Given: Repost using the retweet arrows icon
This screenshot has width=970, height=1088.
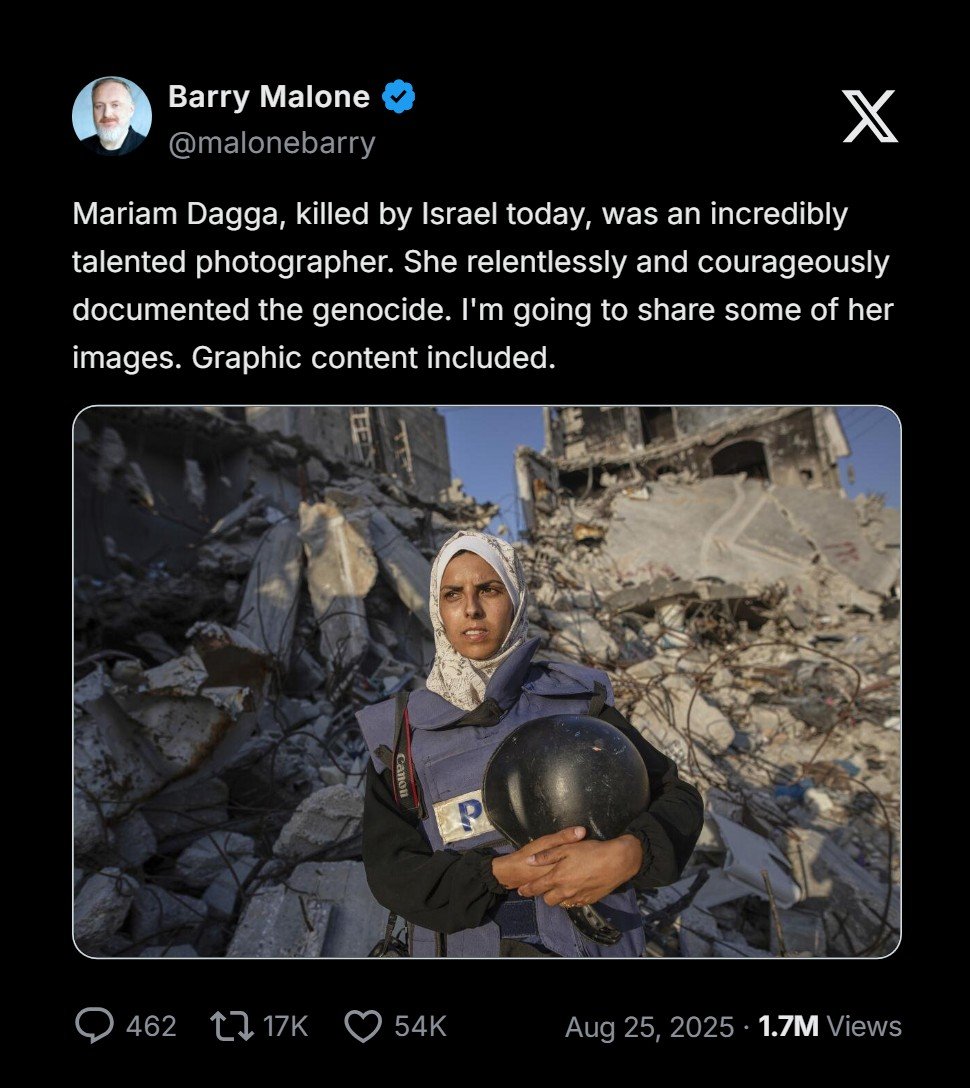Looking at the screenshot, I should pos(232,1026).
